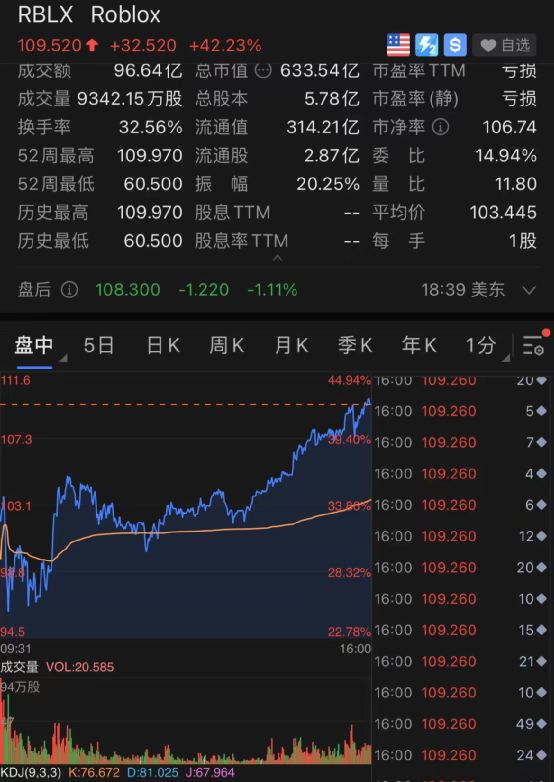
Task: Tap the 振幅 value 20.25%
Action: (x=328, y=184)
